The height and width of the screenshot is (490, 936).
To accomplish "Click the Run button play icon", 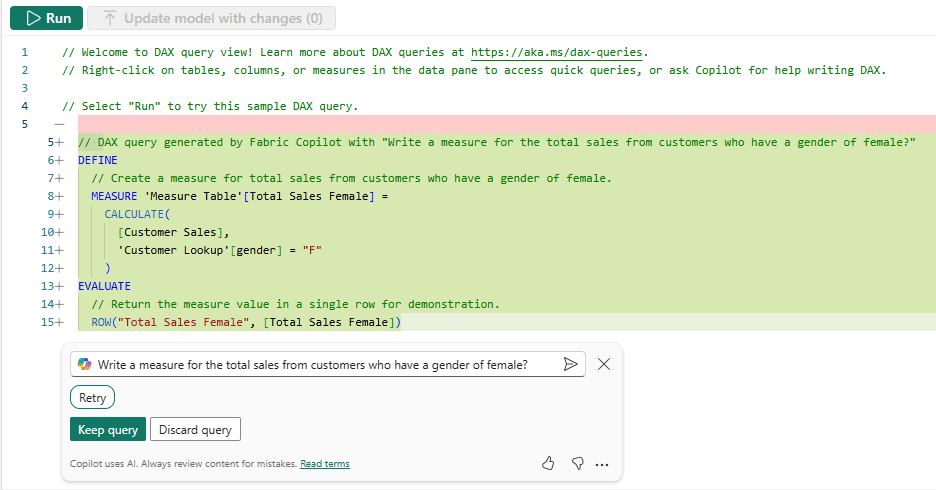I will coord(32,18).
